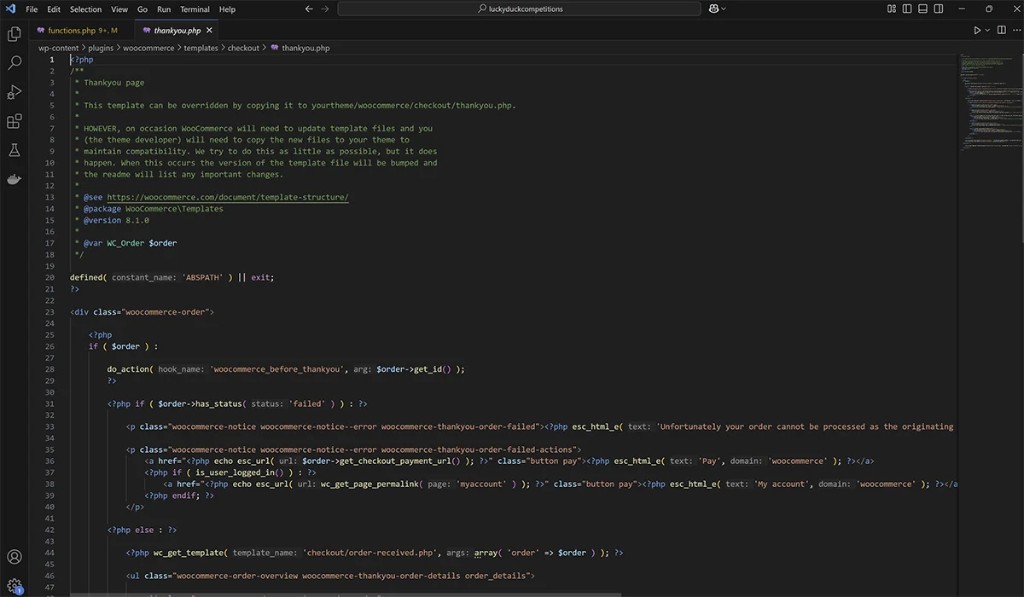
Task: Open the Run and Debug view
Action: point(14,92)
